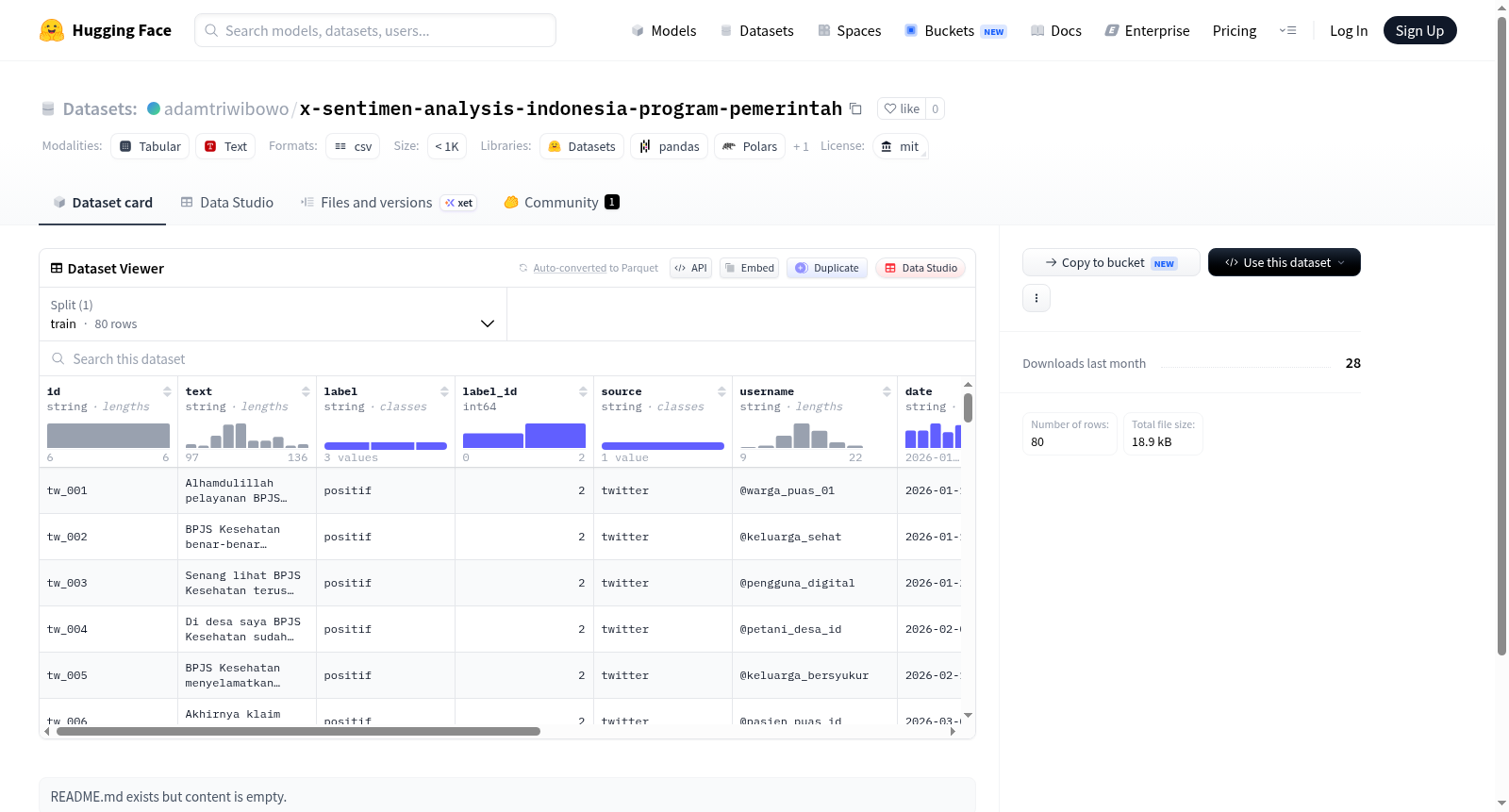1509x812 pixels.
Task: Select the Datasets library tag
Action: [582, 146]
